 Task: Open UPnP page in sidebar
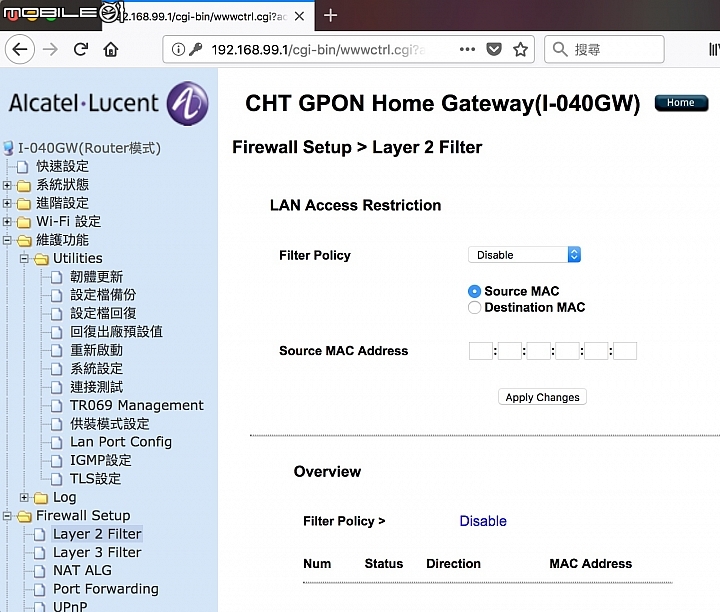[x=70, y=606]
